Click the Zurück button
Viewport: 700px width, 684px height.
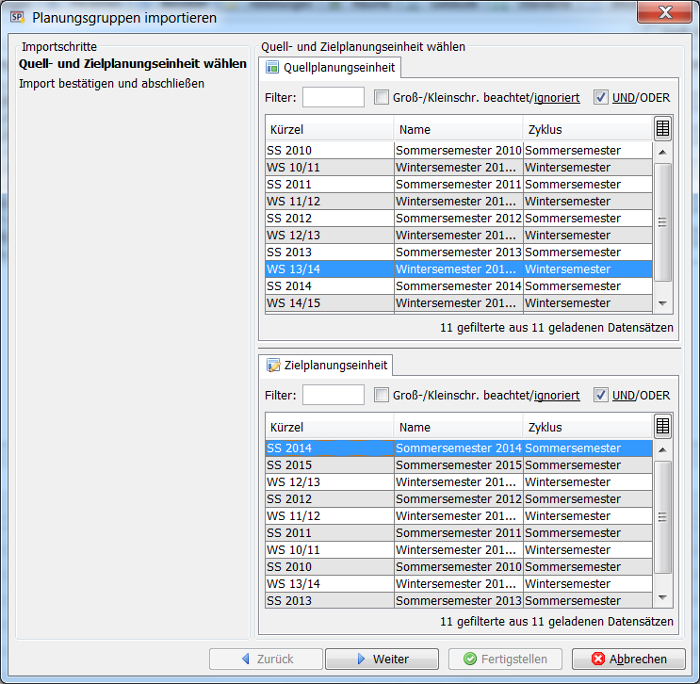(x=266, y=659)
